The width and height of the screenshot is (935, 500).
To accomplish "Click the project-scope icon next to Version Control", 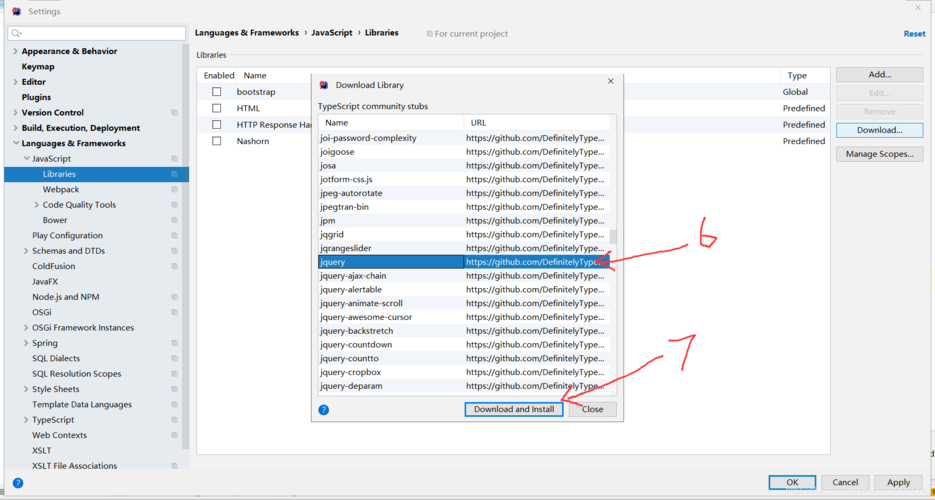I will (x=174, y=113).
